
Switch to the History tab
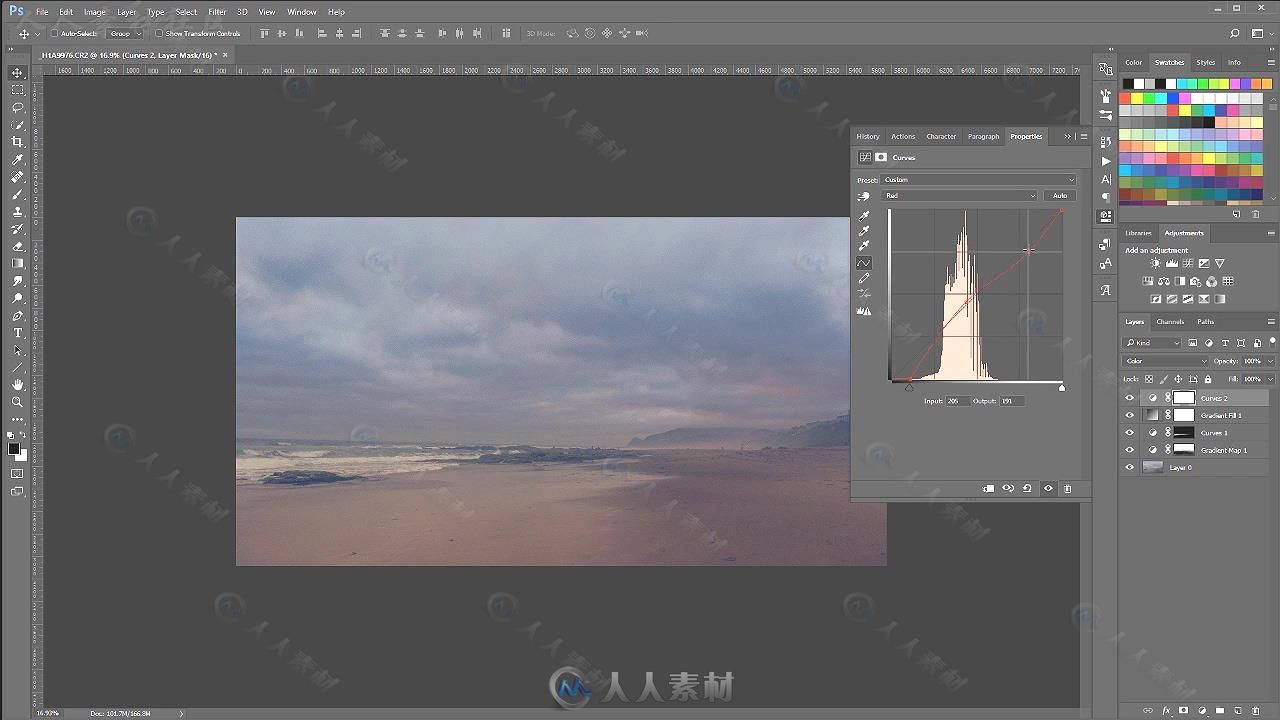868,137
